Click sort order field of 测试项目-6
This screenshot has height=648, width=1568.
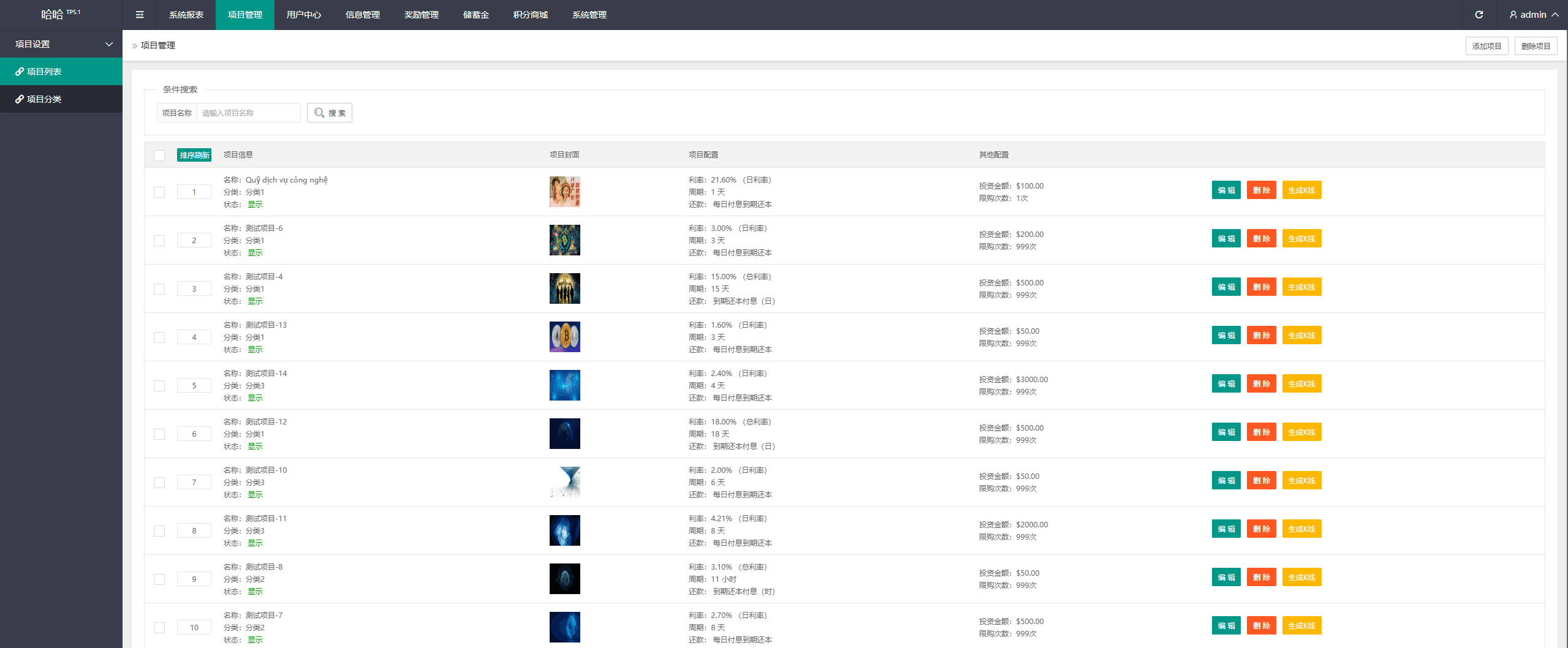click(194, 240)
